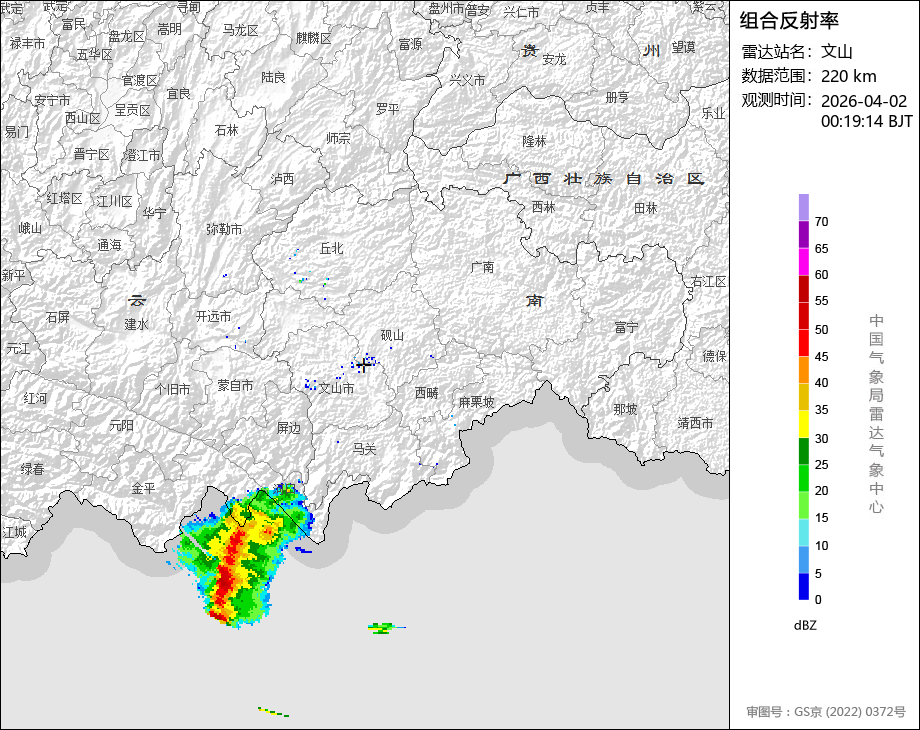Click the 组合反射率 title text

(x=789, y=21)
